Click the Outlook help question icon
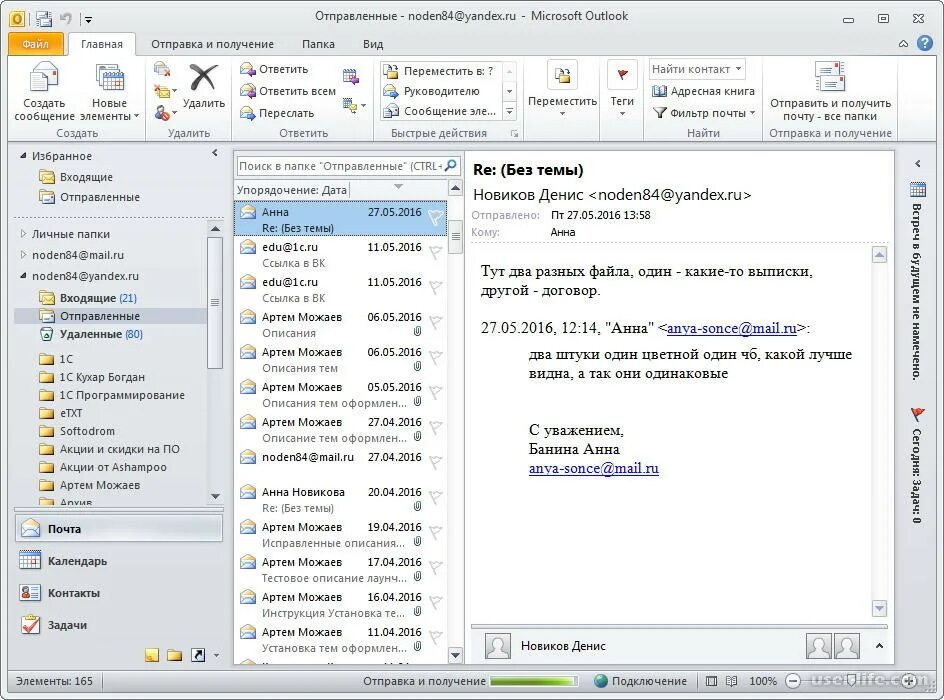This screenshot has width=944, height=700. tap(925, 43)
